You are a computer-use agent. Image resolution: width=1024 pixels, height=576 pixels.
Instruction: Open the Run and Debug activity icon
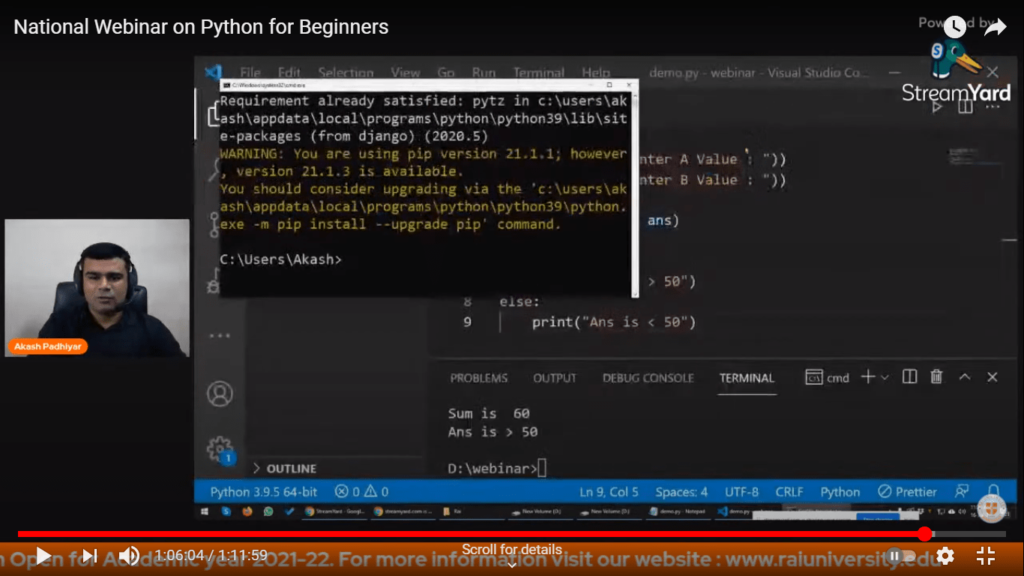(x=213, y=282)
